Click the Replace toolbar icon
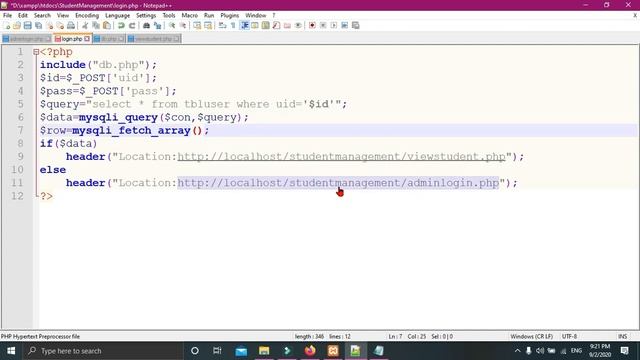The width and height of the screenshot is (640, 360). (158, 26)
